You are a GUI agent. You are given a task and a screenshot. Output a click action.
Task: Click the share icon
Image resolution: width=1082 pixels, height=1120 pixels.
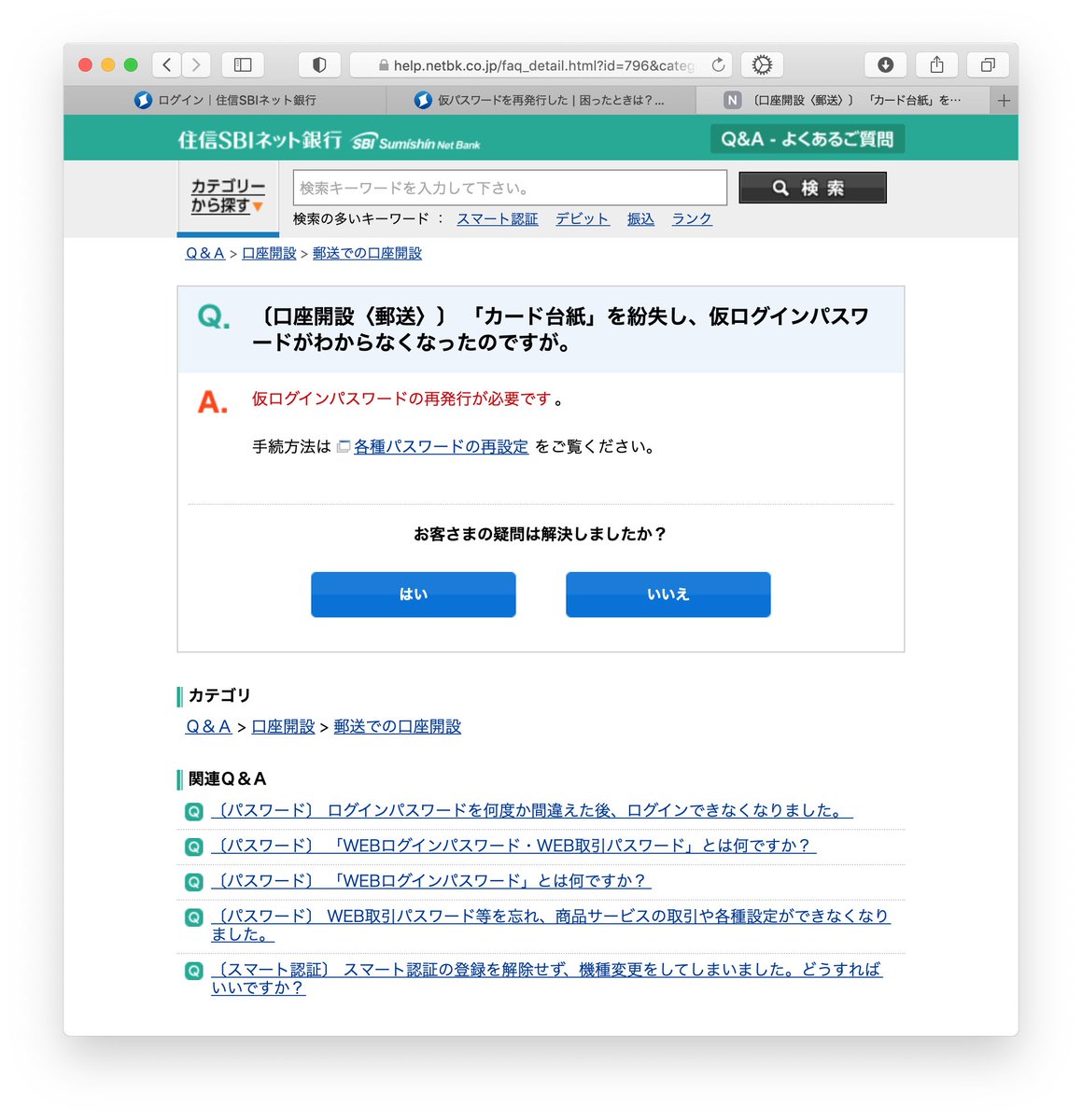936,64
